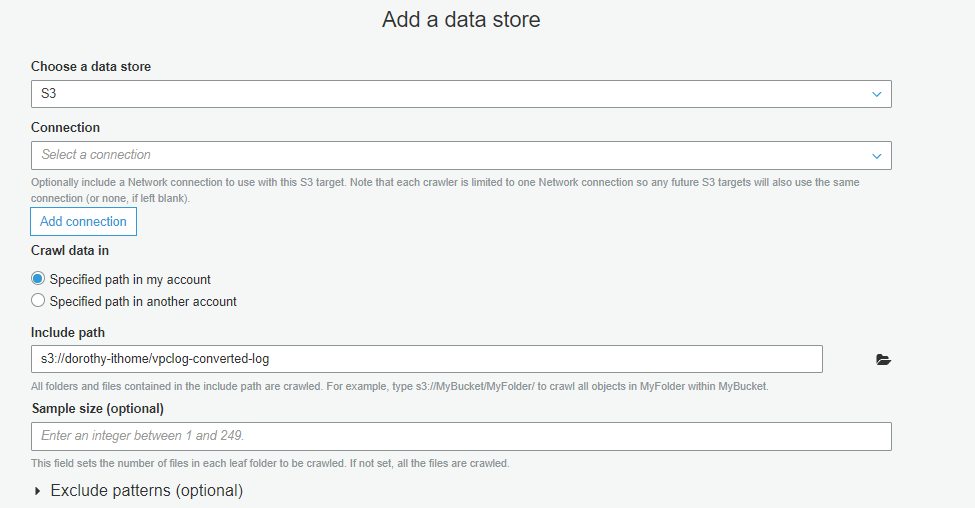Screen dimensions: 975x508
Task: Open the 'Select a connection' dropdown
Action: (x=460, y=156)
